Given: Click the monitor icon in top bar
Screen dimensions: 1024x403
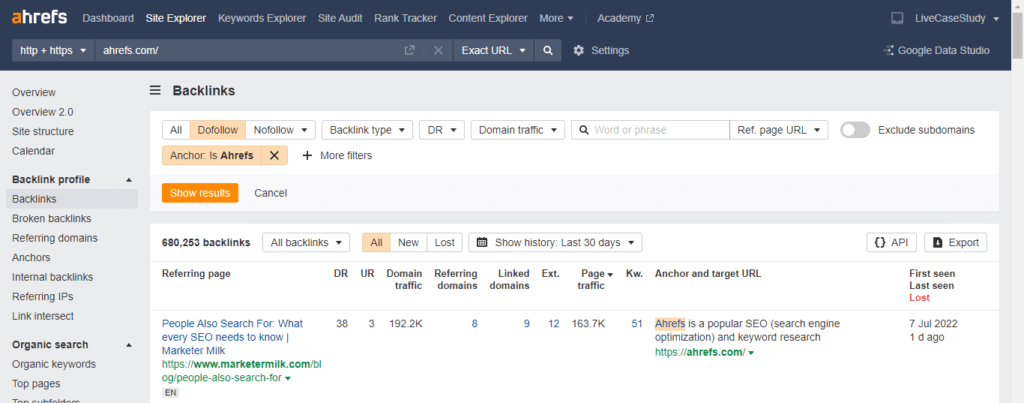Looking at the screenshot, I should coord(897,18).
